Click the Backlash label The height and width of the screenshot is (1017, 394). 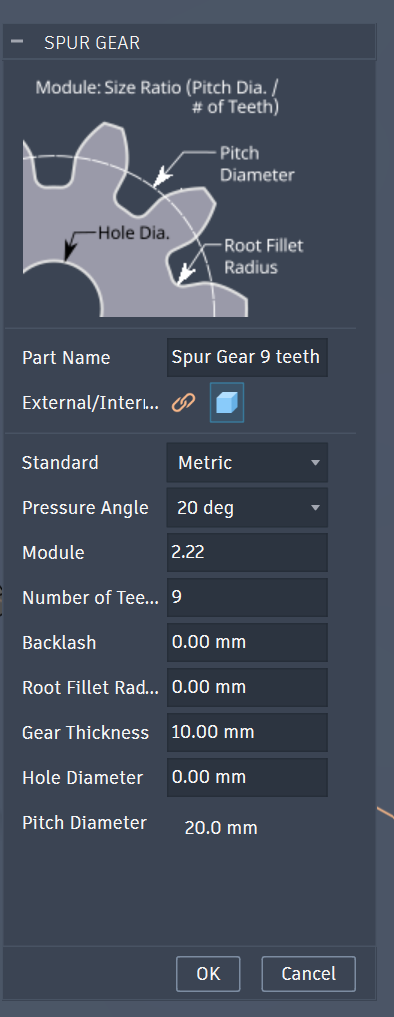(59, 643)
